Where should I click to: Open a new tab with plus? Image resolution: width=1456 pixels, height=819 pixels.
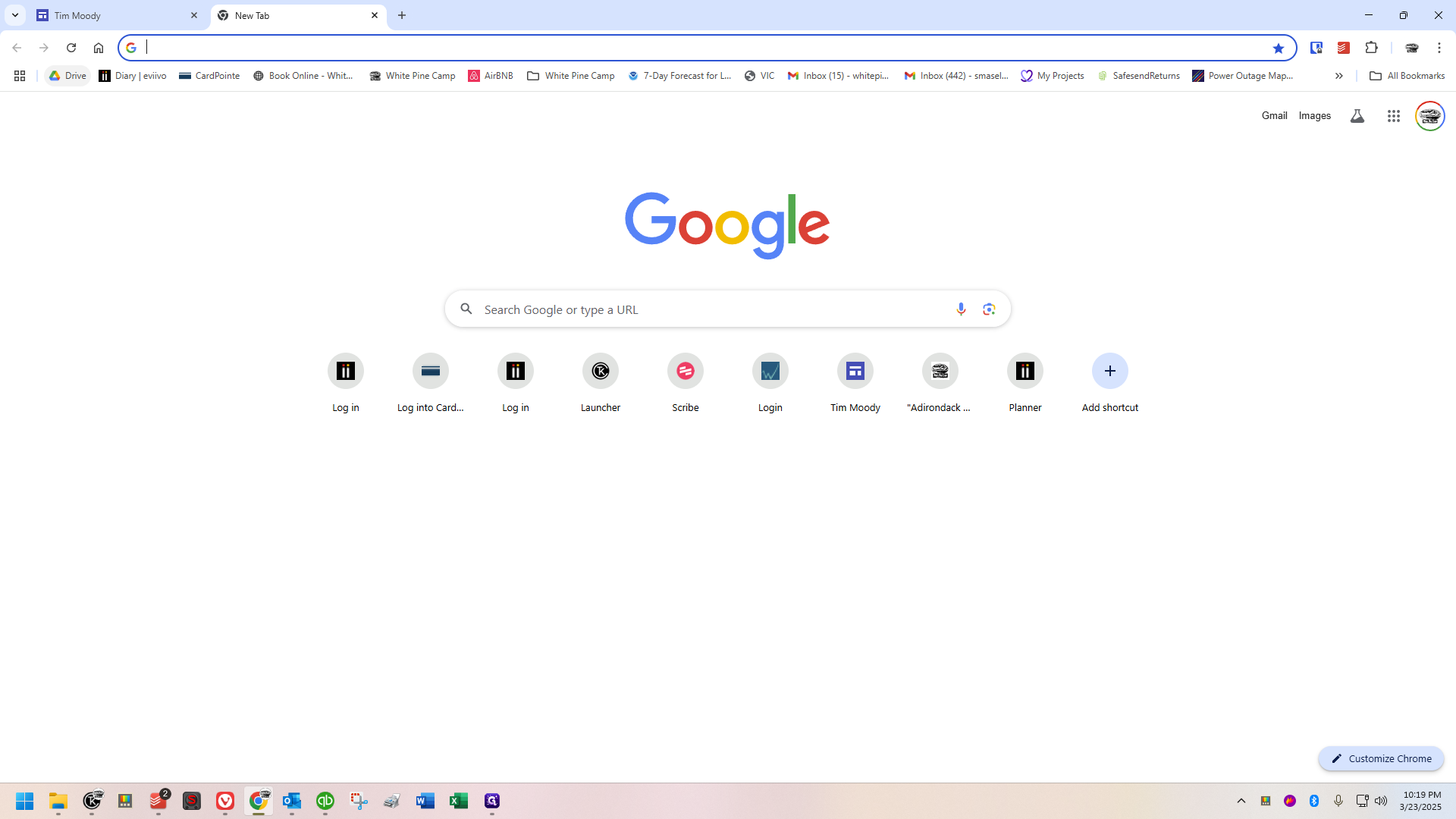[402, 15]
